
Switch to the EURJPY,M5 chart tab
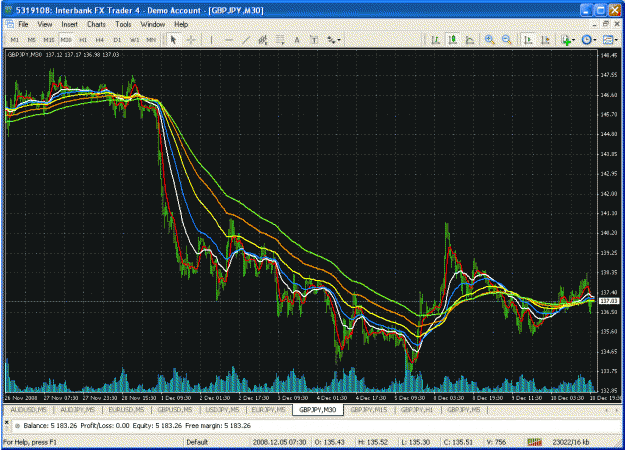[x=269, y=410]
